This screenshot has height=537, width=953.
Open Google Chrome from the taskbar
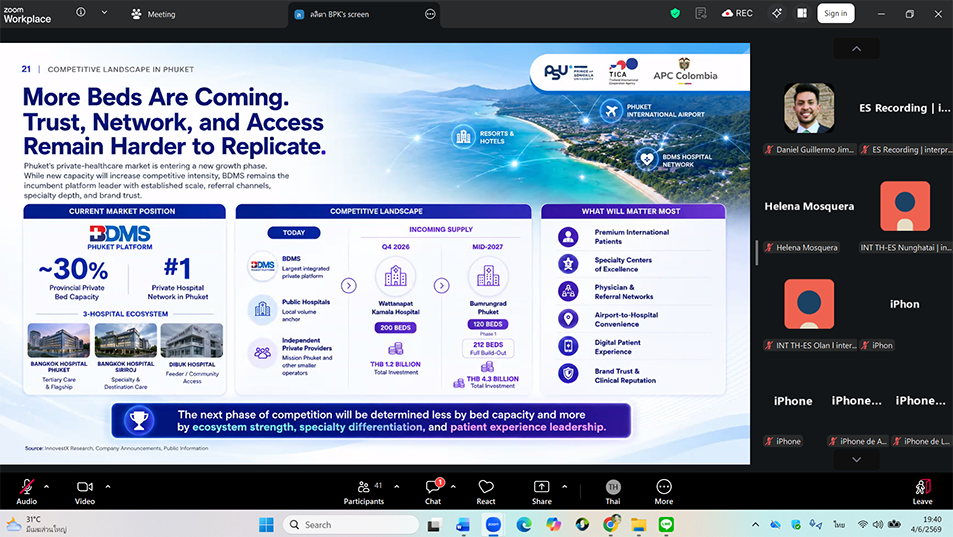pos(611,525)
